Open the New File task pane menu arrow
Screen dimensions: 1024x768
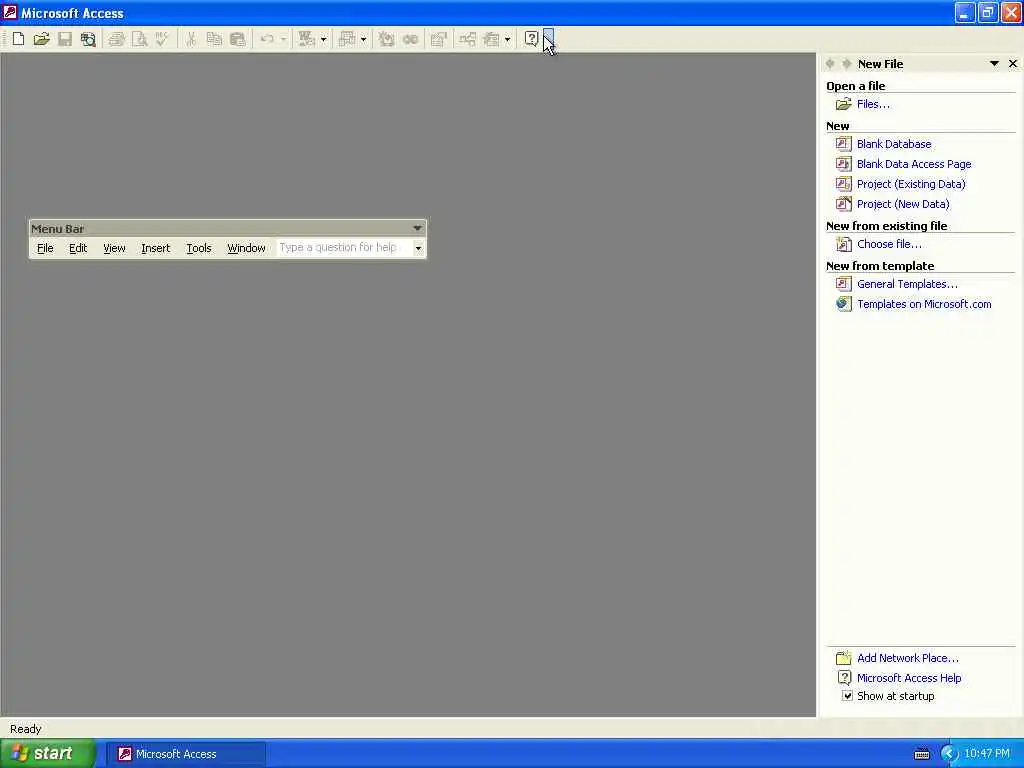(994, 63)
